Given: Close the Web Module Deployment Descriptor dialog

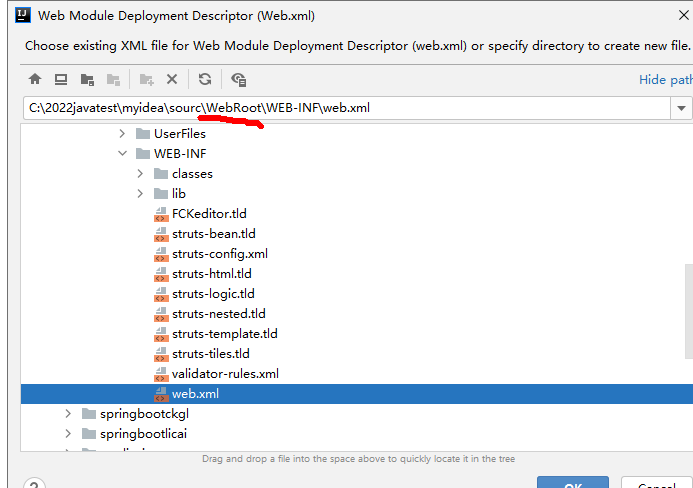Looking at the screenshot, I should point(683,15).
